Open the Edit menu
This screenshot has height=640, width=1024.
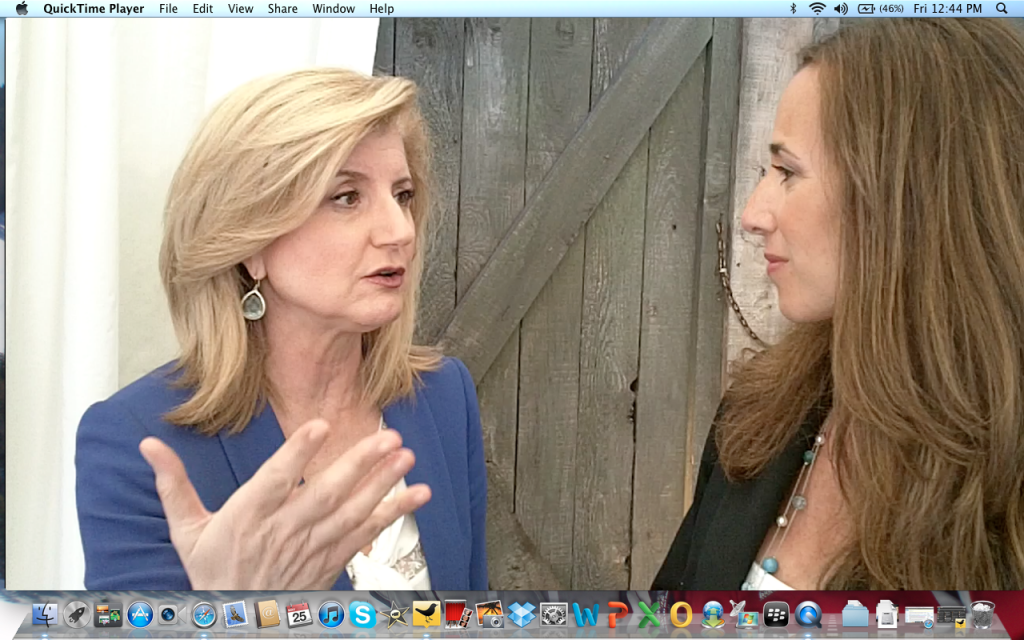202,8
